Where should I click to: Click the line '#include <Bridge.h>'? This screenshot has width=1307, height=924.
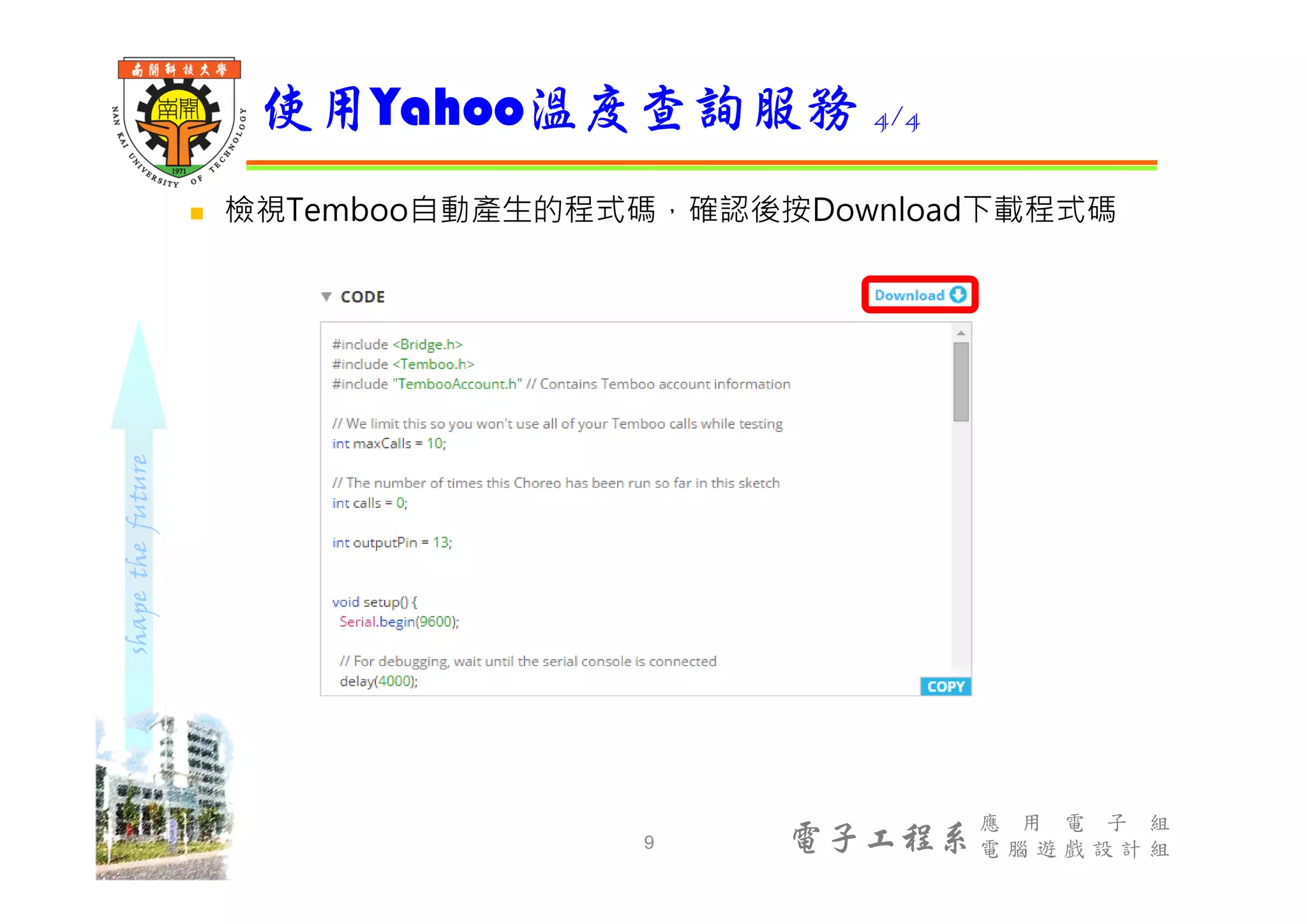click(x=397, y=345)
